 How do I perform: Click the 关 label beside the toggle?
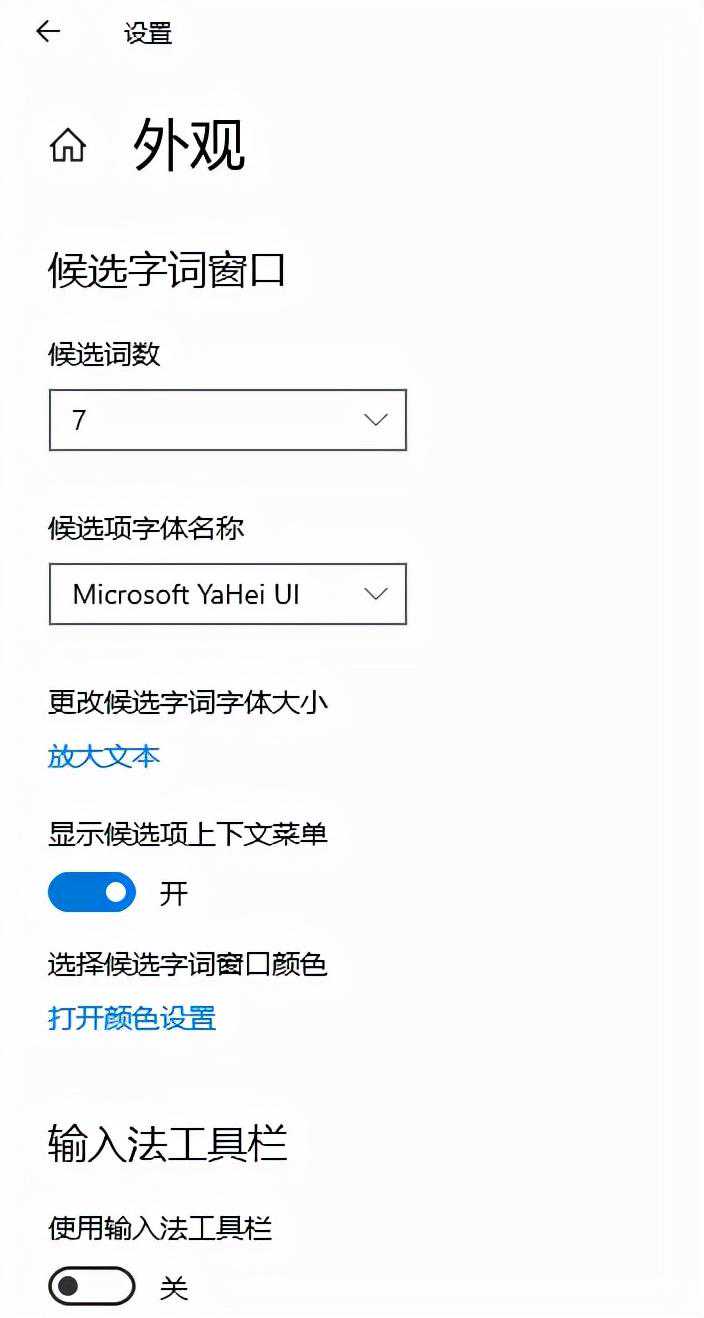click(x=174, y=1287)
